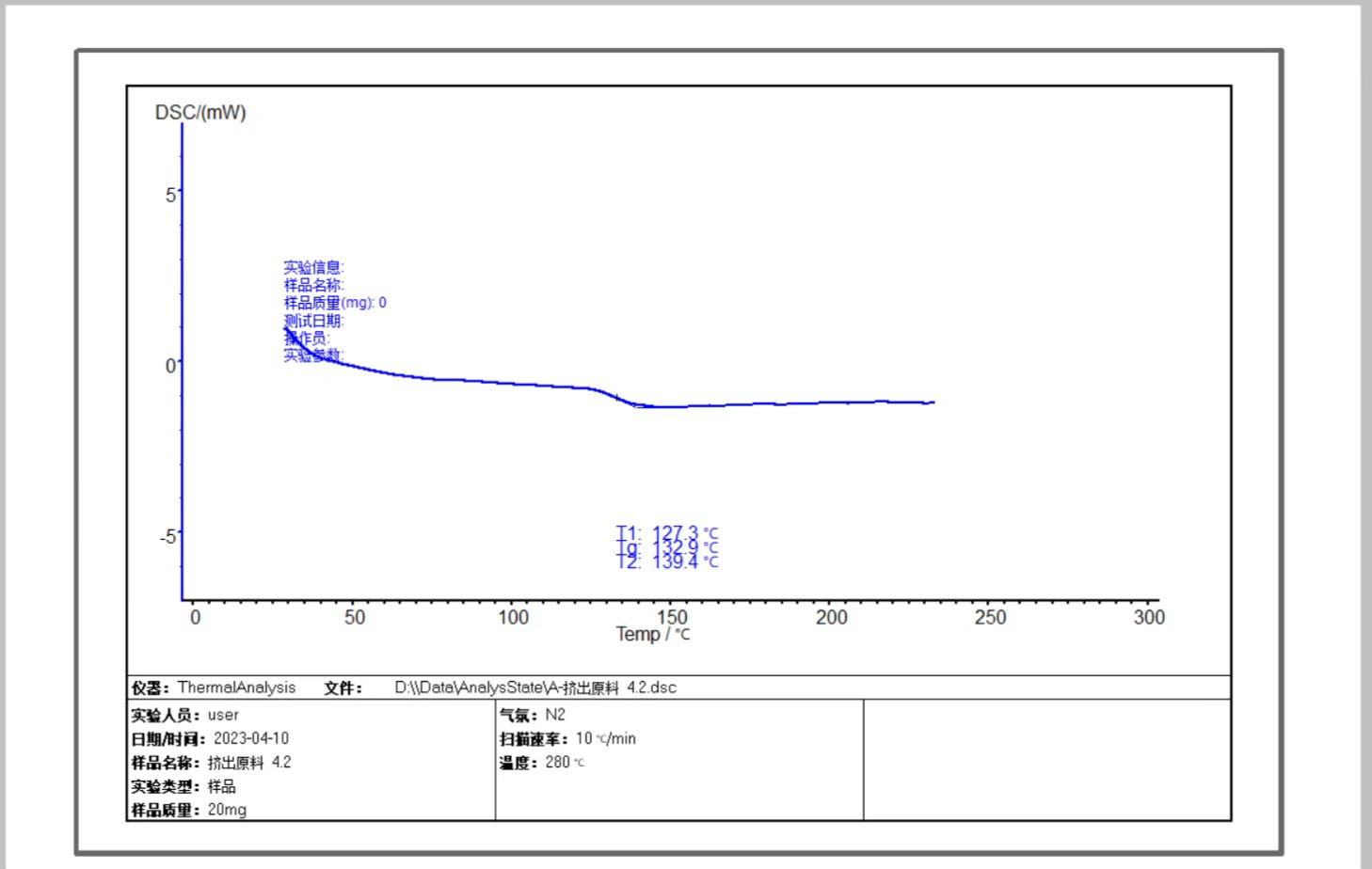Click the Temp / °C x-axis label
Viewport: 1372px width, 869px height.
tap(653, 635)
